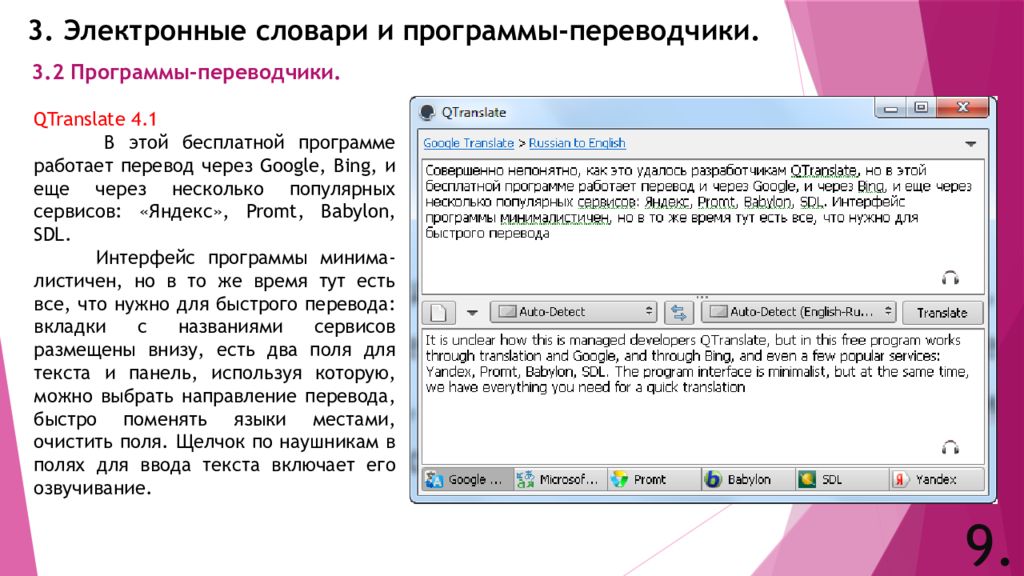
Task: Clear fields with the blank page icon
Action: click(439, 312)
